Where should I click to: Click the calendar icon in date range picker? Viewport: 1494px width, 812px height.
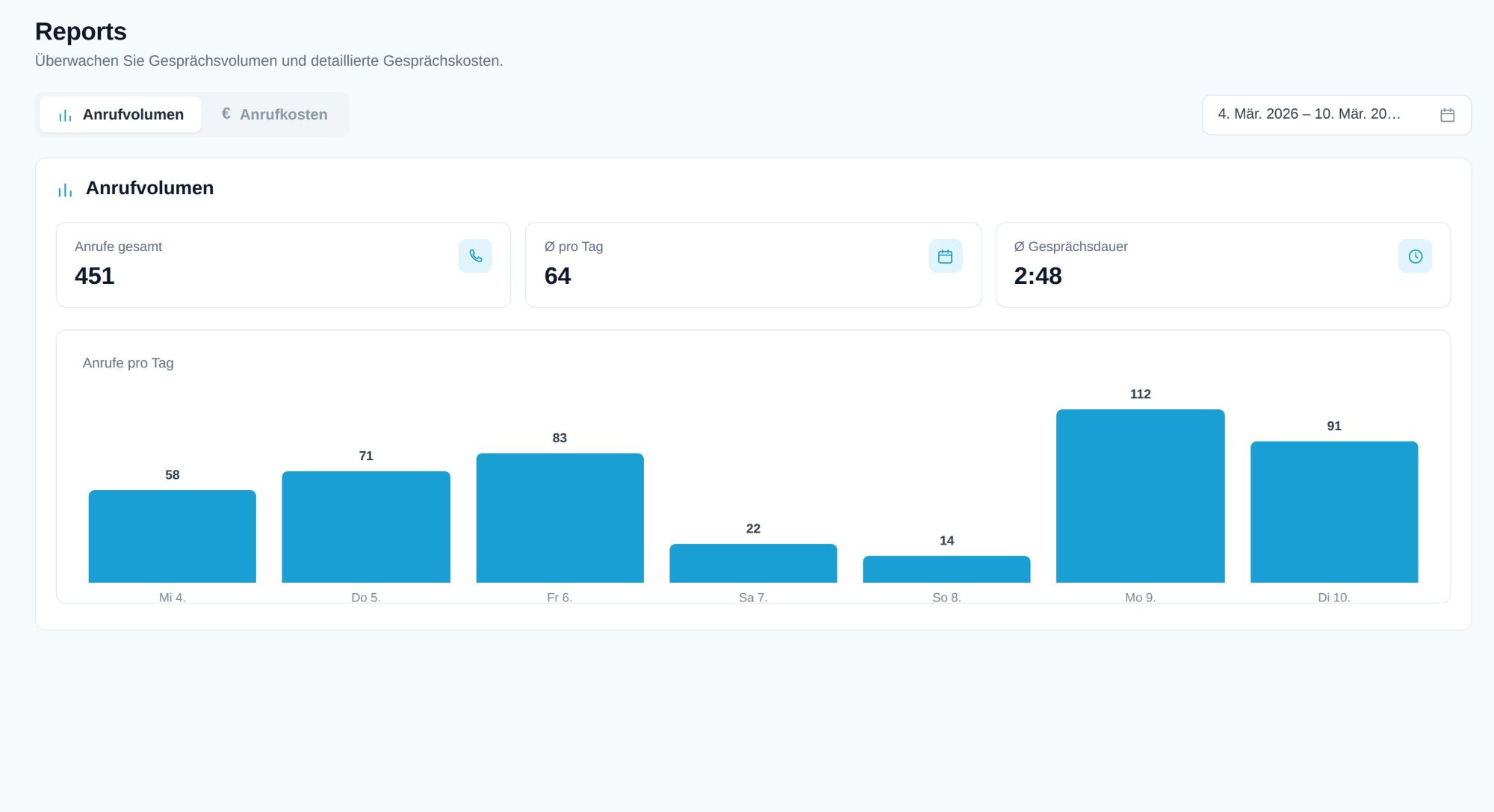tap(1447, 115)
